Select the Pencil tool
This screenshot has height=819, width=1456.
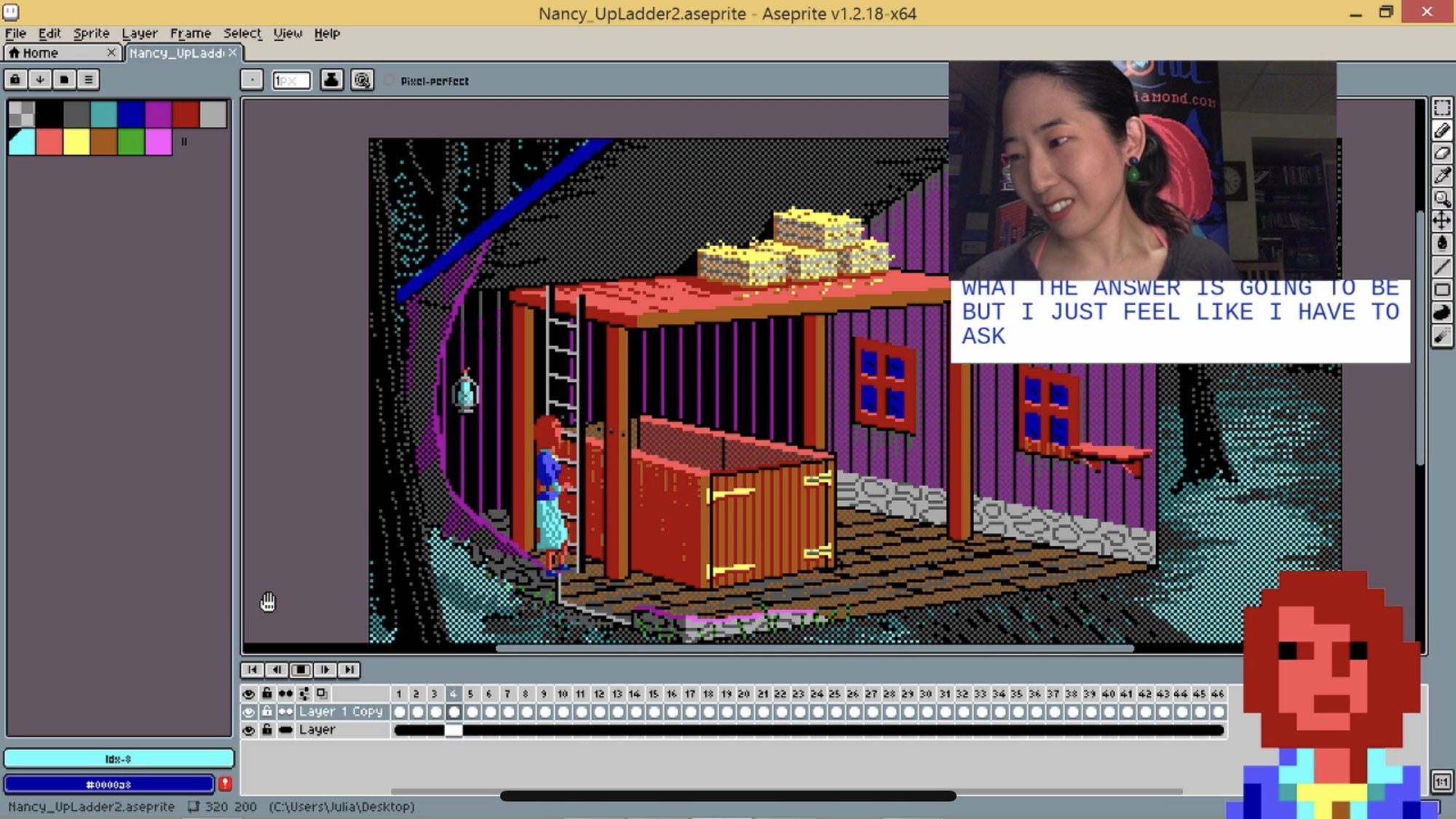[1441, 131]
